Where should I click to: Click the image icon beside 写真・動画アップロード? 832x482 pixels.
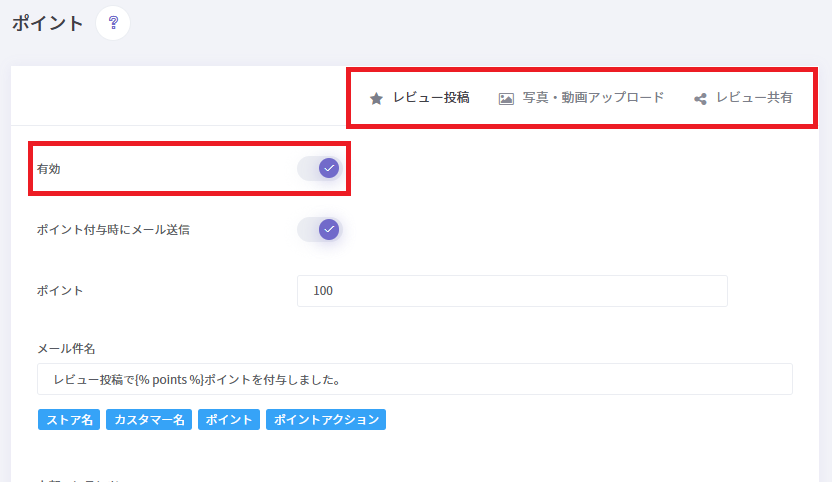pyautogui.click(x=506, y=99)
